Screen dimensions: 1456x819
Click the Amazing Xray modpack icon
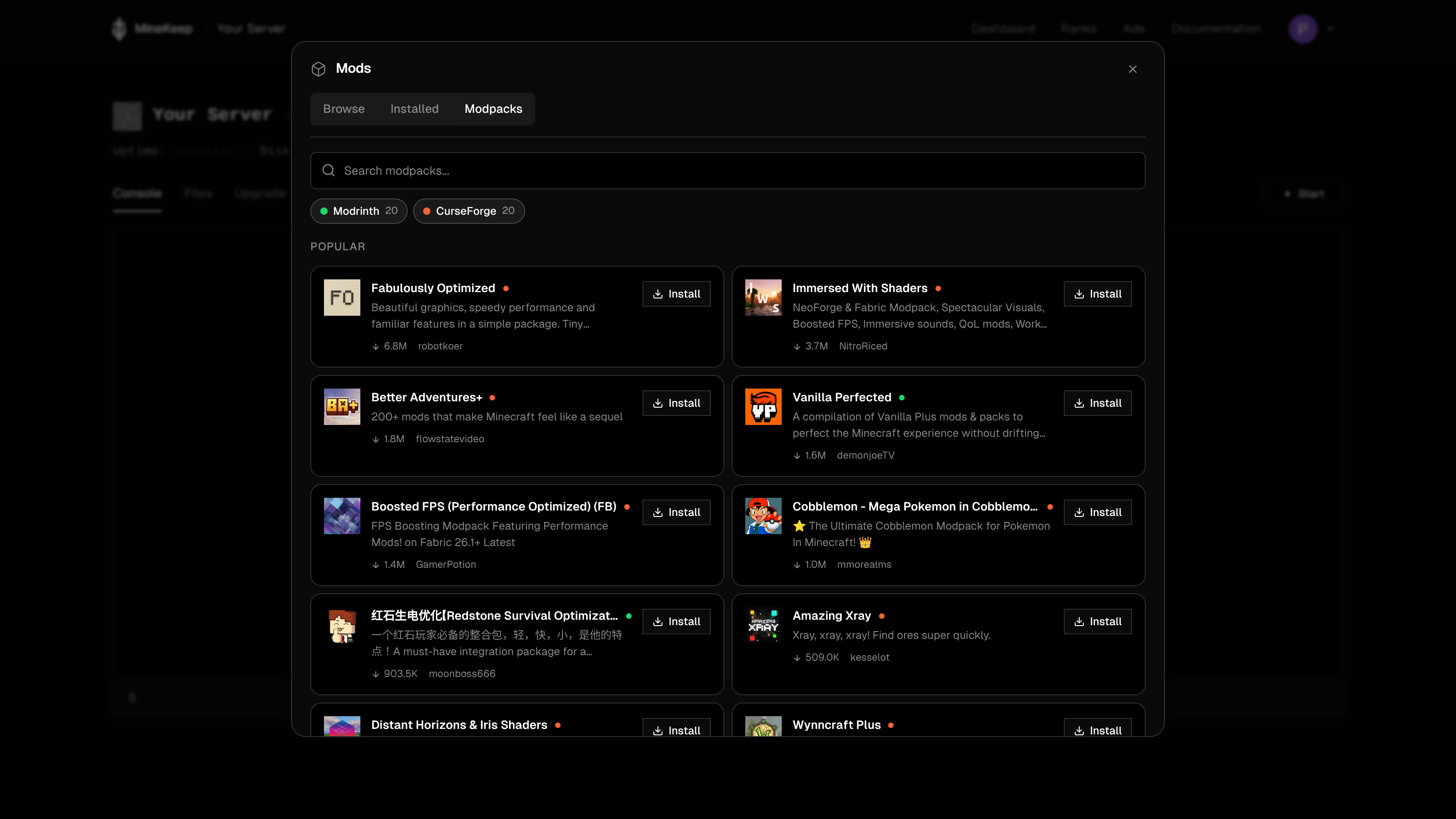pos(763,625)
